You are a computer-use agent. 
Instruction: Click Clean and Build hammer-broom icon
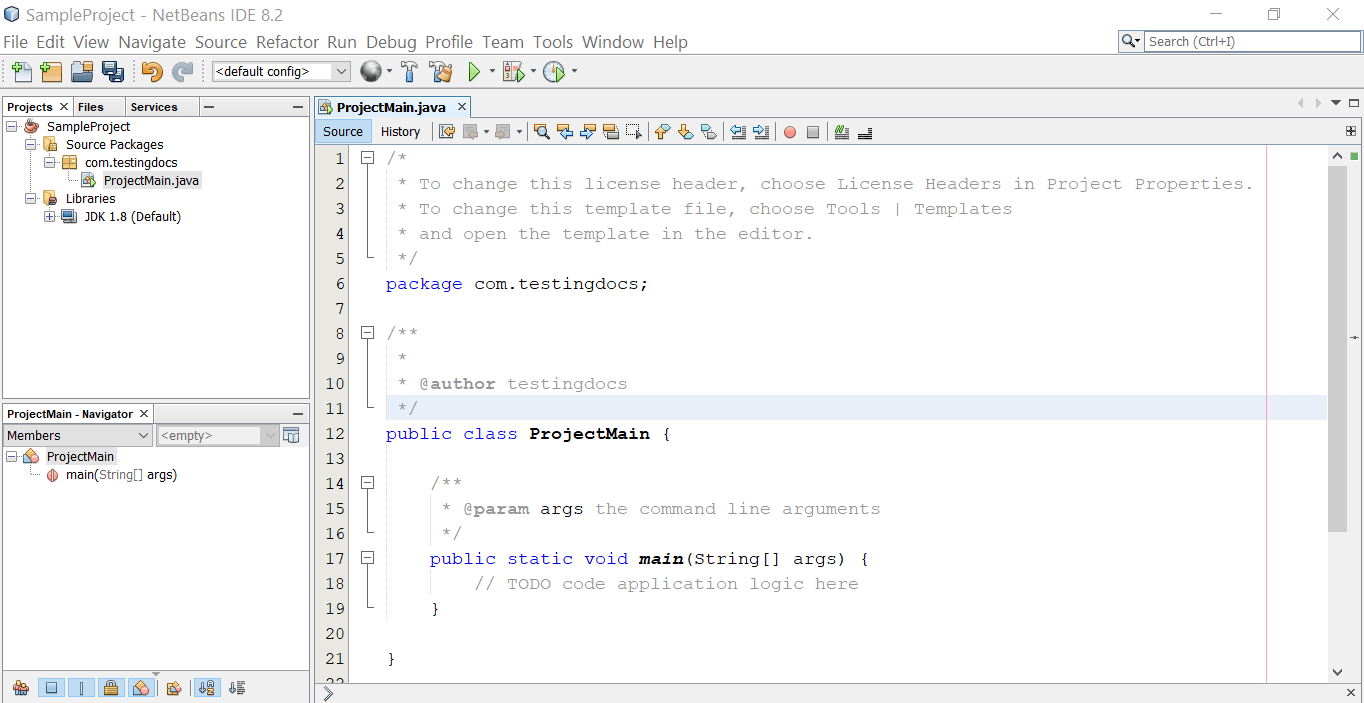tap(440, 71)
